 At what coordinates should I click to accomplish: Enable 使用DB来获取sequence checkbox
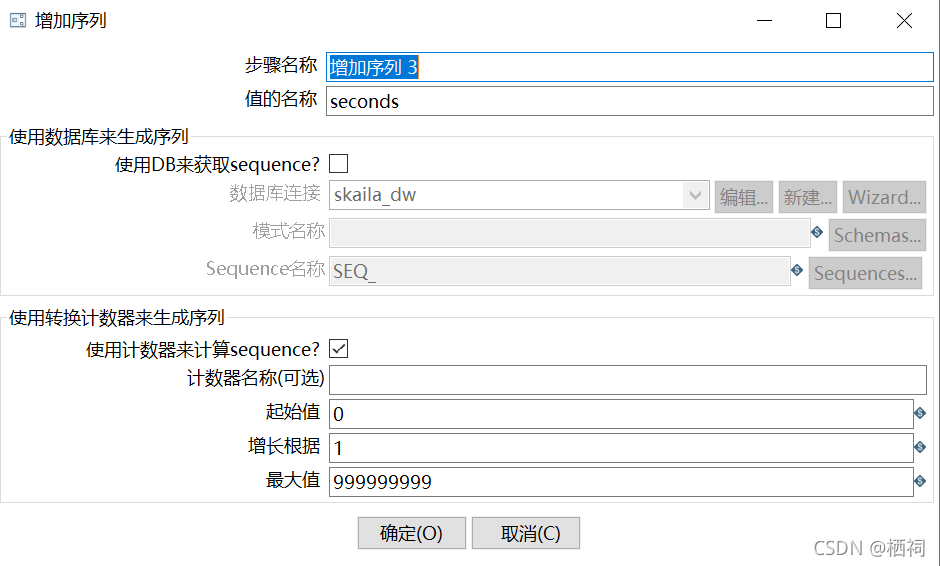coord(339,164)
